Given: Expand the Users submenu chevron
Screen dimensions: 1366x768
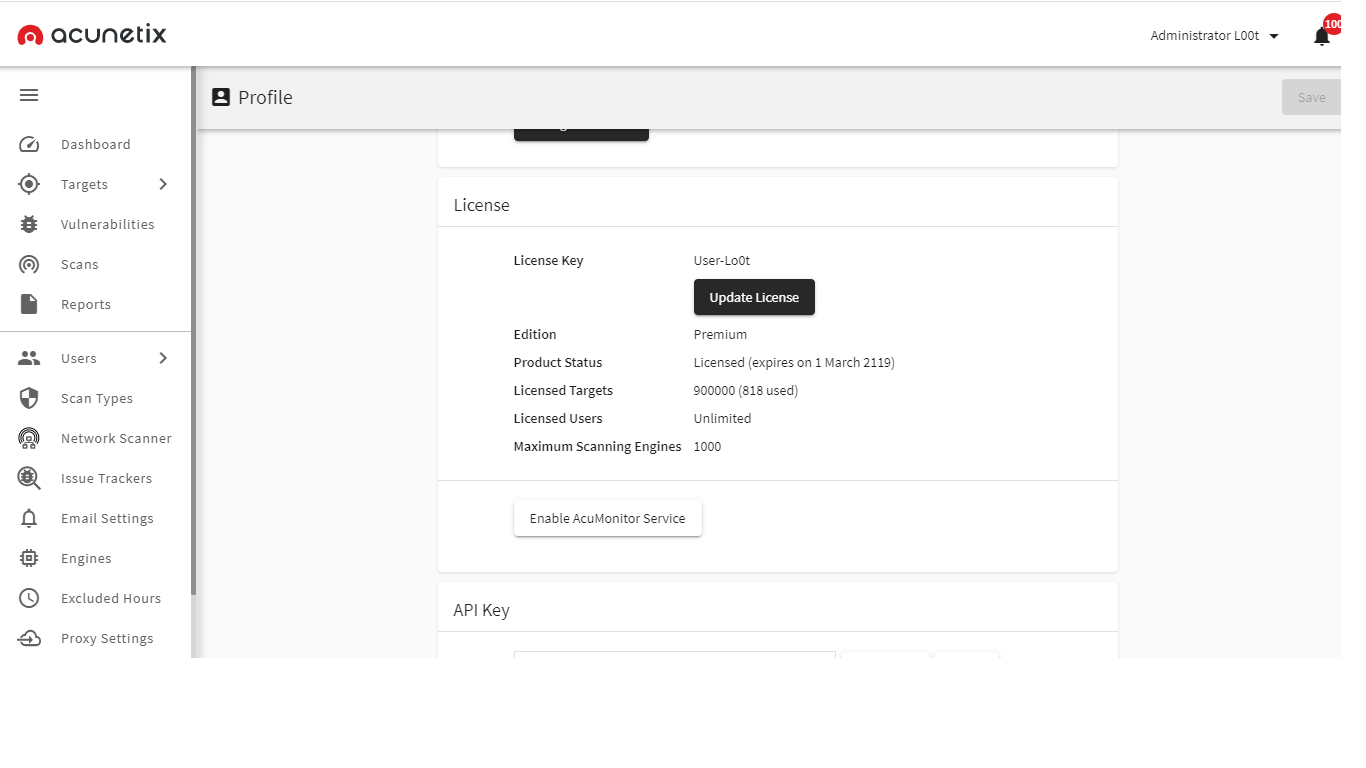Looking at the screenshot, I should click(163, 358).
